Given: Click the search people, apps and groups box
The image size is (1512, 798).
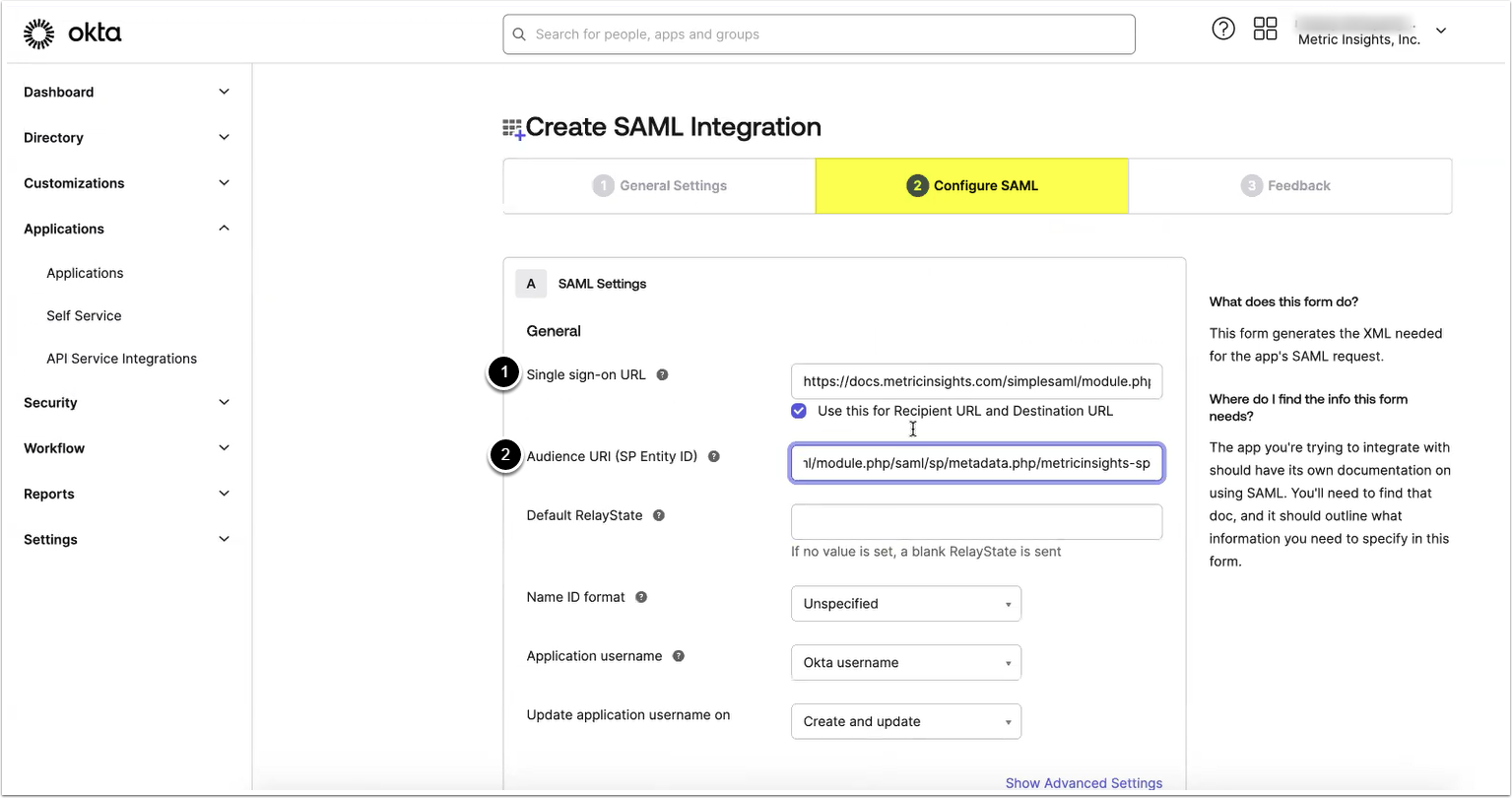Looking at the screenshot, I should click(x=819, y=34).
